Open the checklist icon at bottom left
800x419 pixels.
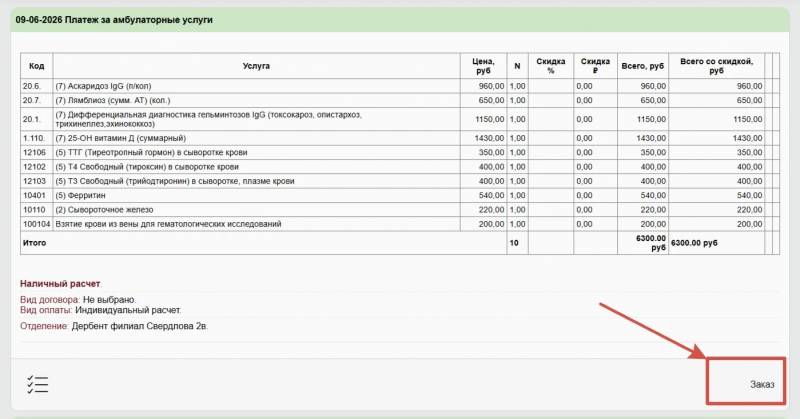(38, 384)
